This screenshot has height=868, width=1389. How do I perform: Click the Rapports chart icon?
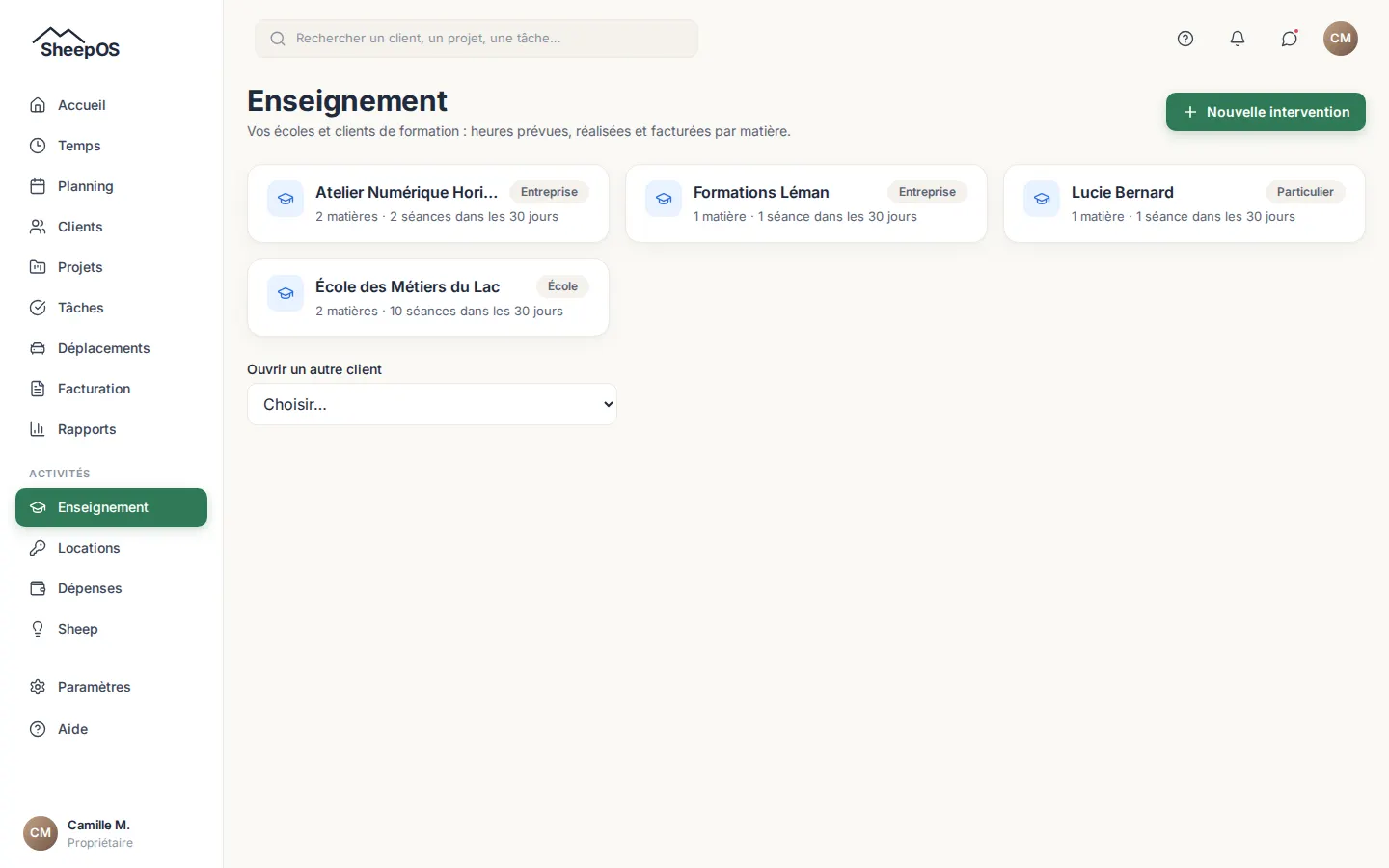[x=38, y=429]
